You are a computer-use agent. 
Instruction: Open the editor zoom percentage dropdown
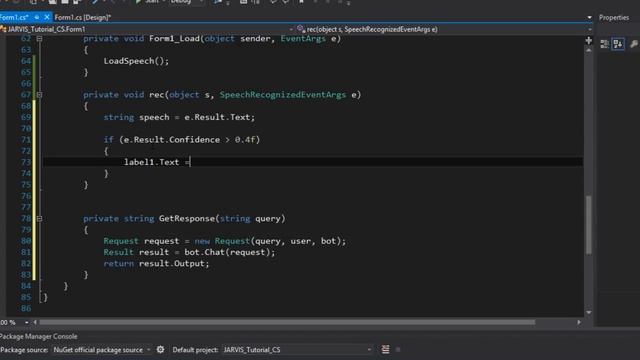coord(27,322)
